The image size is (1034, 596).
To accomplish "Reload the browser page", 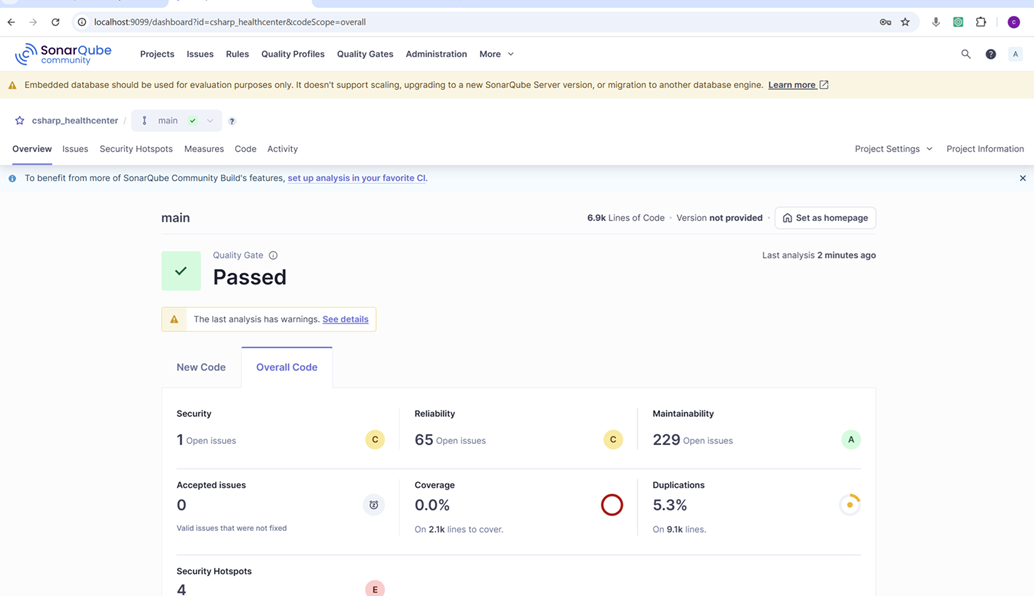I will coord(55,22).
